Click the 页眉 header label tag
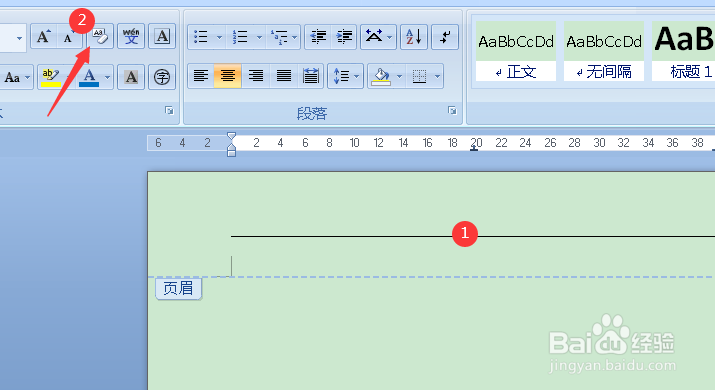The height and width of the screenshot is (390, 715). coord(178,288)
